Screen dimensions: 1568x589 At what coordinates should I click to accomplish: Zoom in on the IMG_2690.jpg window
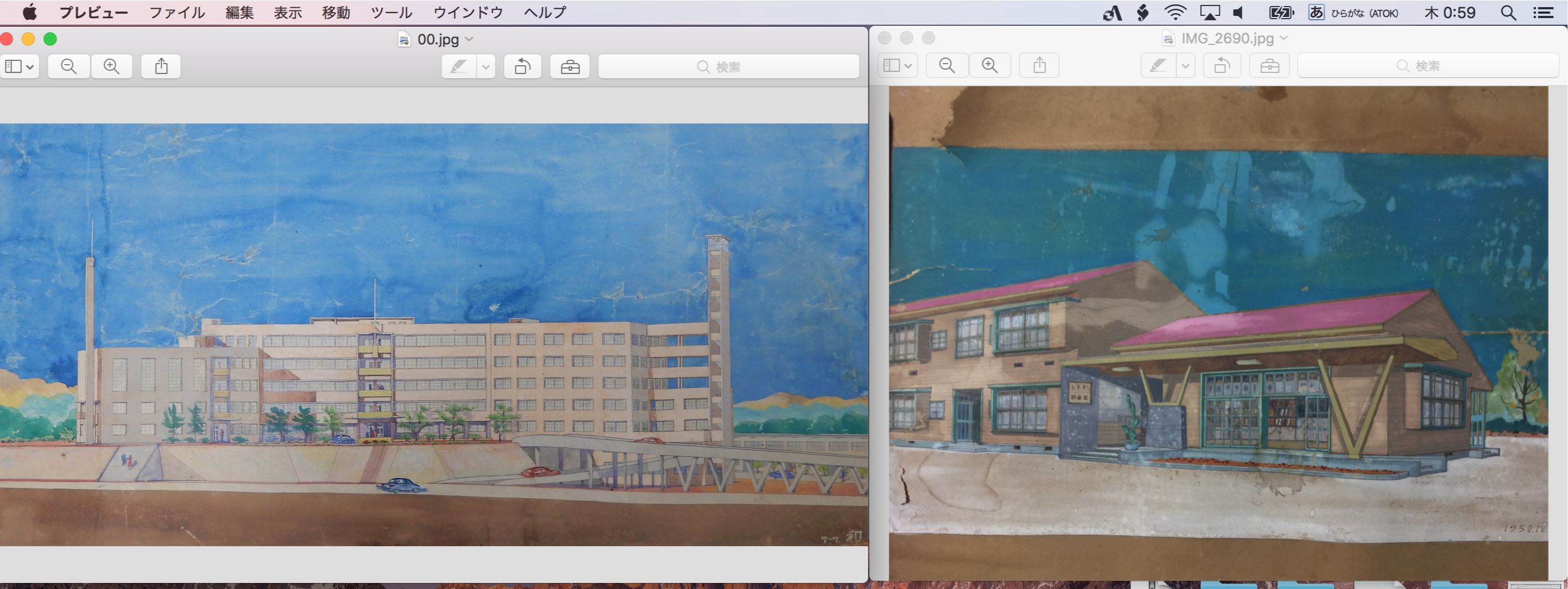(x=990, y=66)
